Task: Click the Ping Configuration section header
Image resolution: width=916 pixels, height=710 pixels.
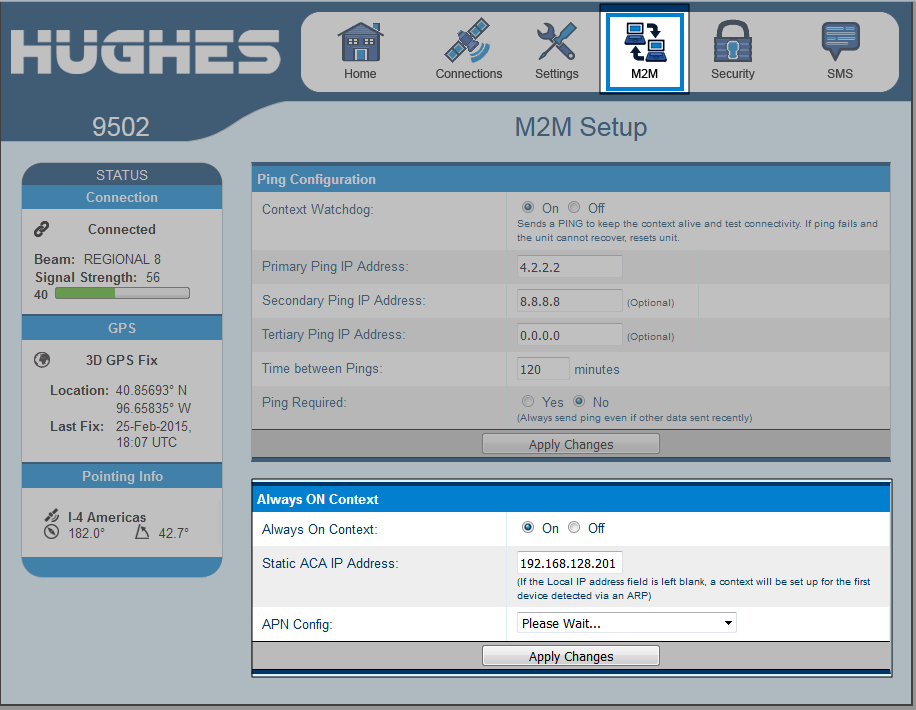Action: pos(571,179)
